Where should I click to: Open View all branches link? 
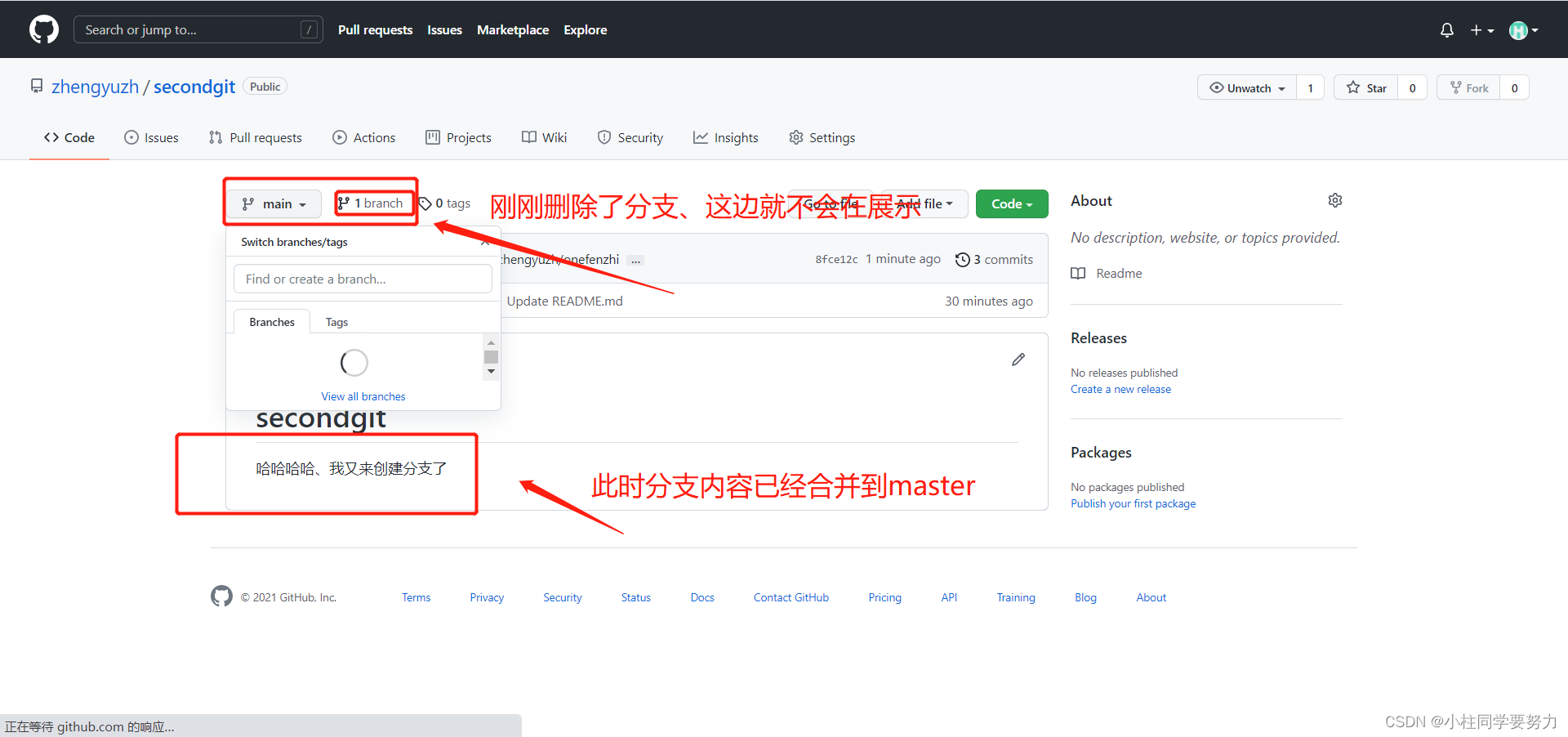pos(363,396)
